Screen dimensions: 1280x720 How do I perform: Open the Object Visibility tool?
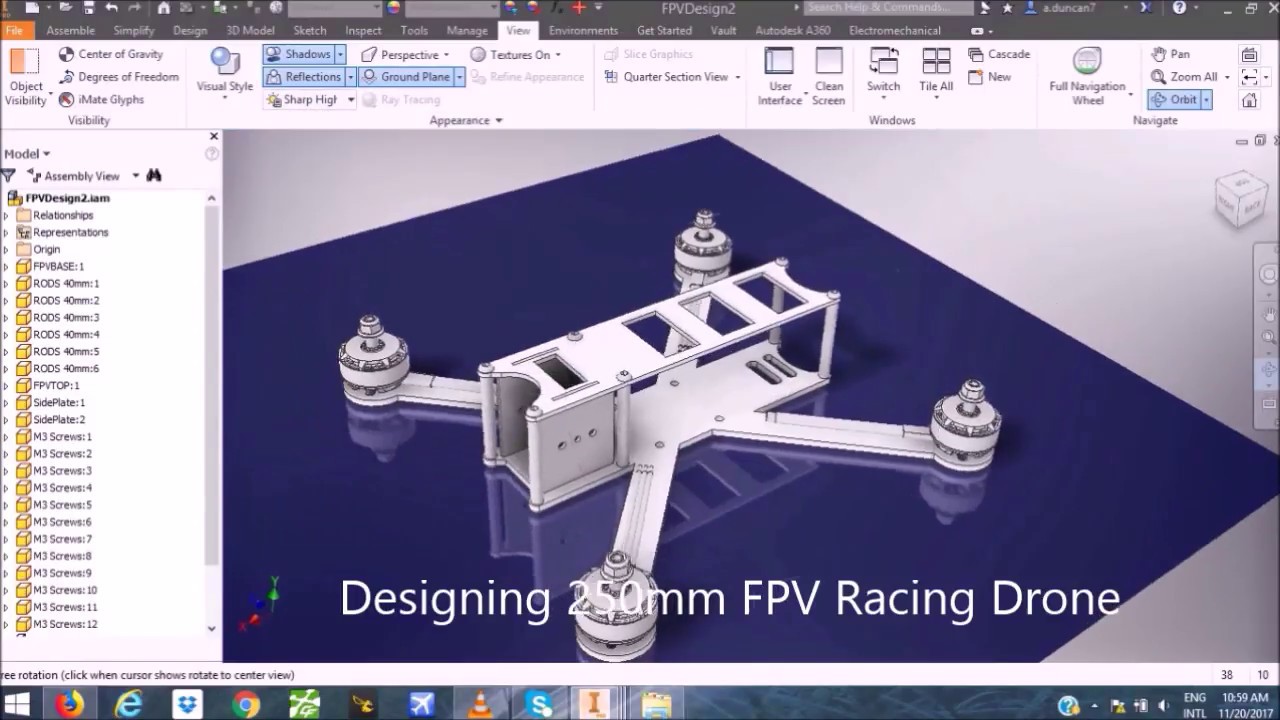25,77
